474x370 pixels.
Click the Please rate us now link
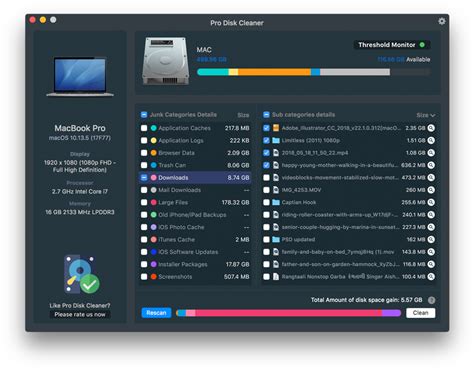[x=80, y=314]
